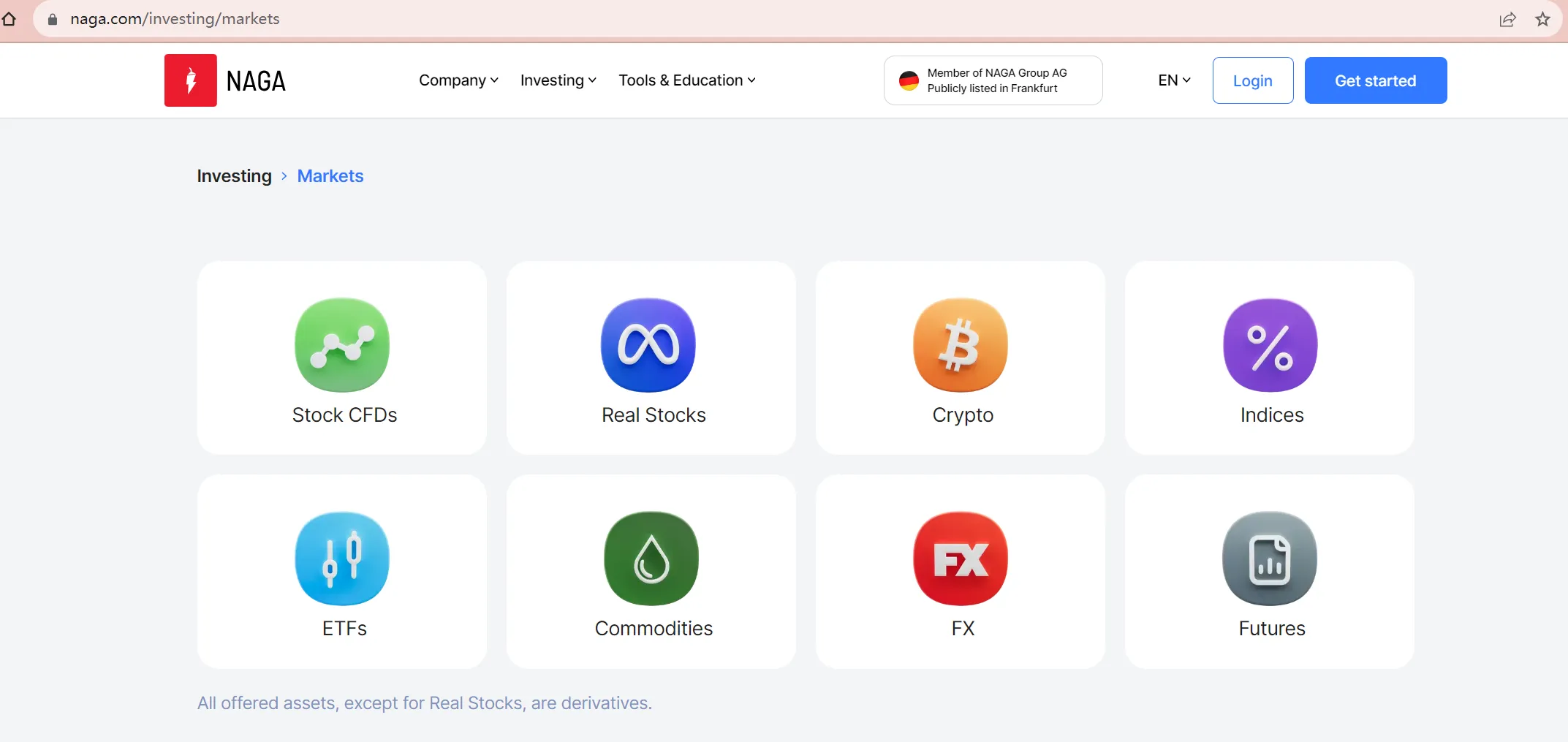The width and height of the screenshot is (1568, 742).
Task: Click the NAGA wordmark text
Action: pos(256,80)
